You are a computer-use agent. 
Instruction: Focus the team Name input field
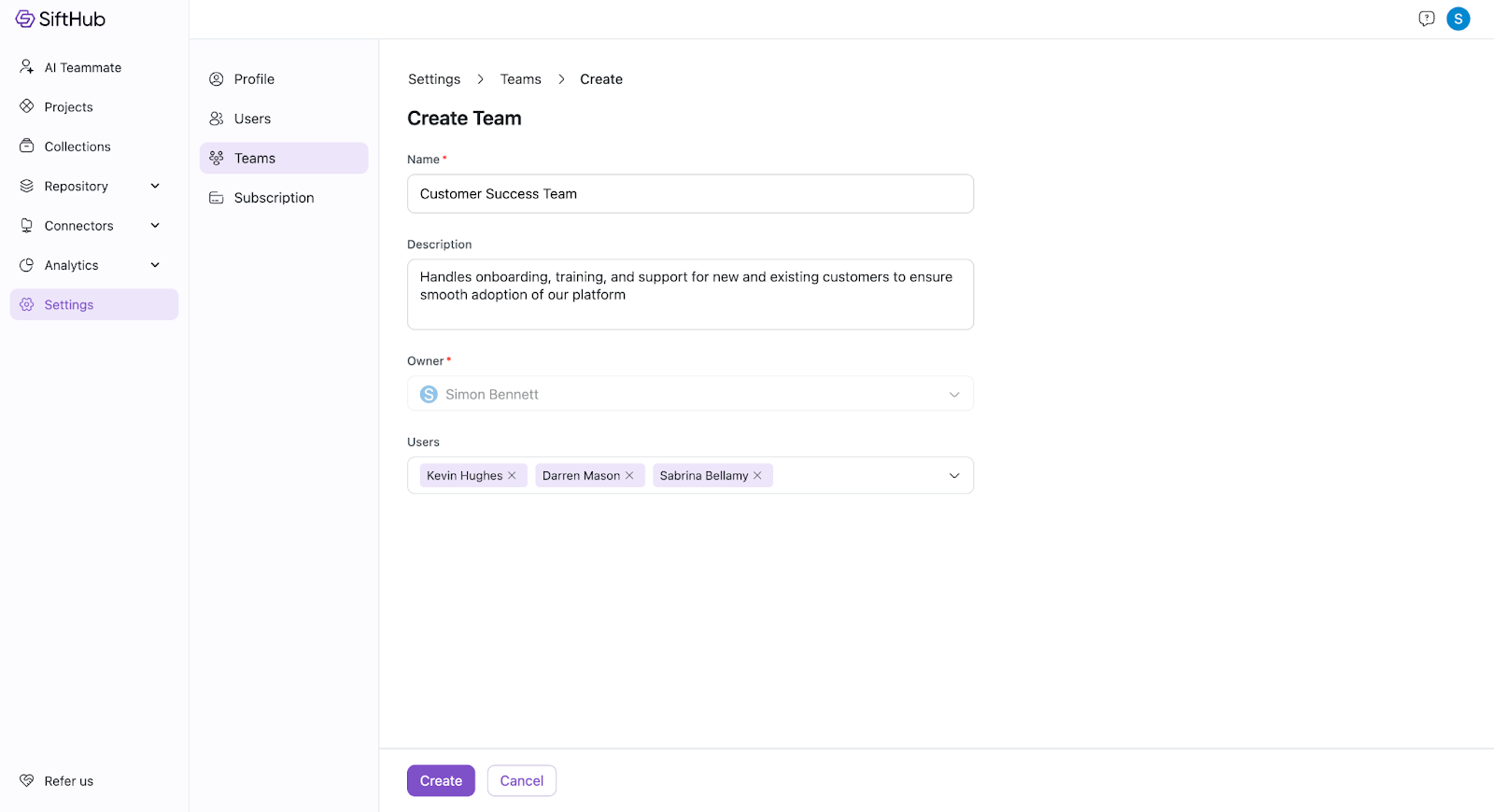[x=690, y=194]
